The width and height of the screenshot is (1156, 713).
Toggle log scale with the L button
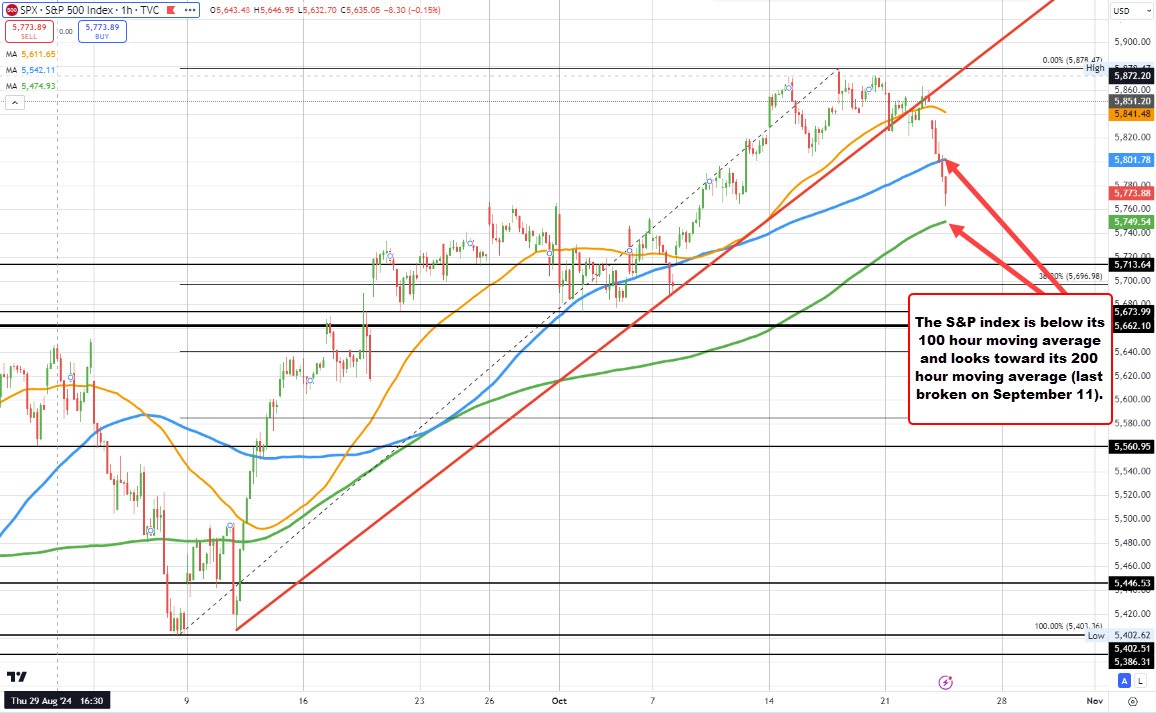(1141, 681)
